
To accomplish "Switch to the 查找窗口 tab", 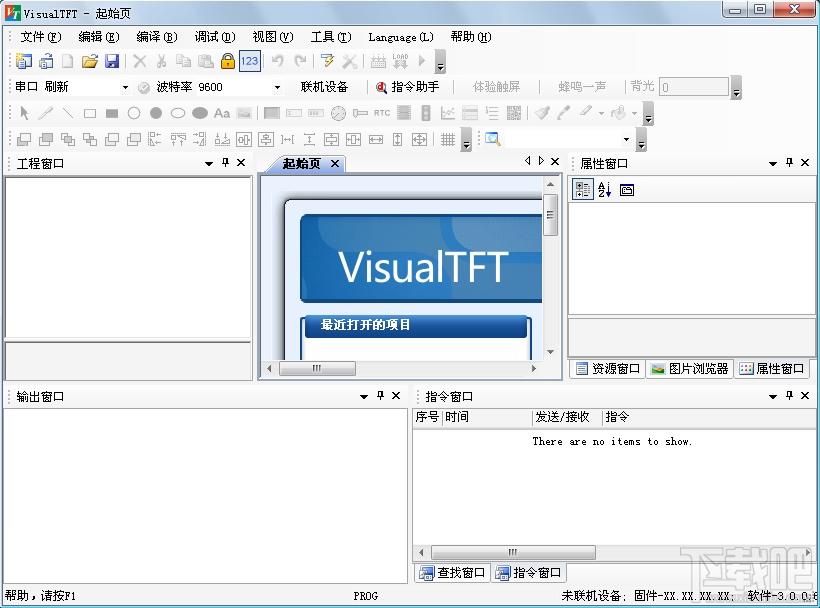I will (453, 572).
